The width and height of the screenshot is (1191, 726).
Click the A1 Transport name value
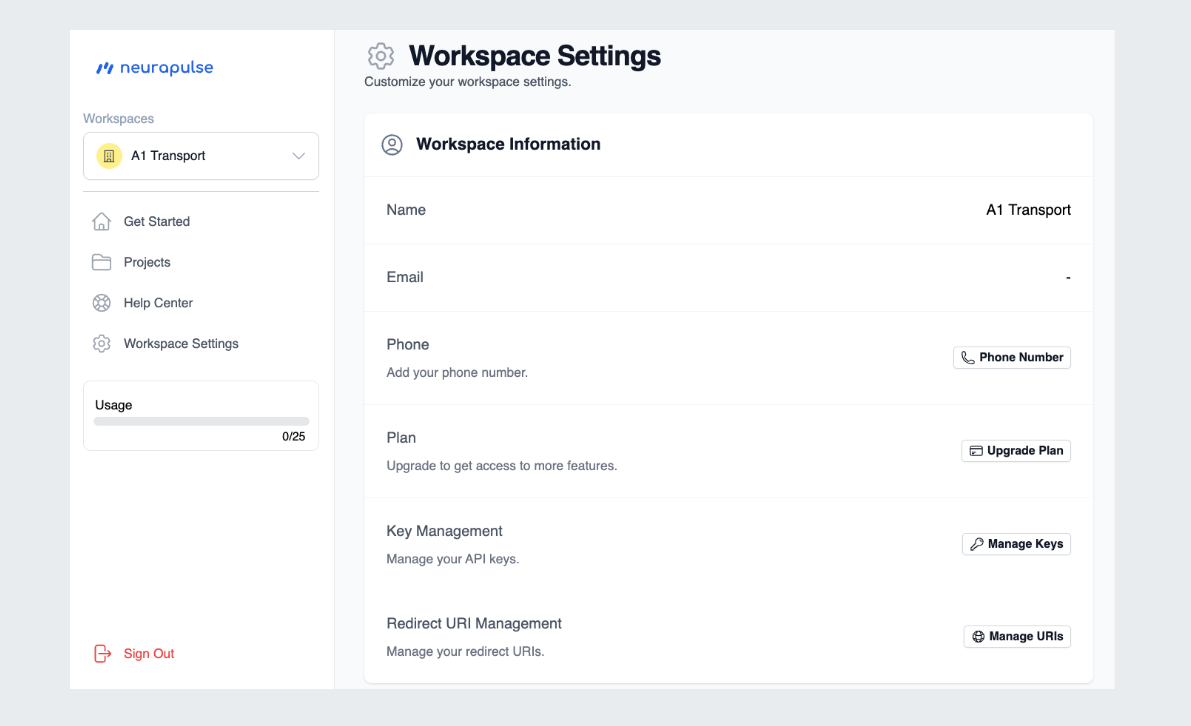pyautogui.click(x=1028, y=210)
